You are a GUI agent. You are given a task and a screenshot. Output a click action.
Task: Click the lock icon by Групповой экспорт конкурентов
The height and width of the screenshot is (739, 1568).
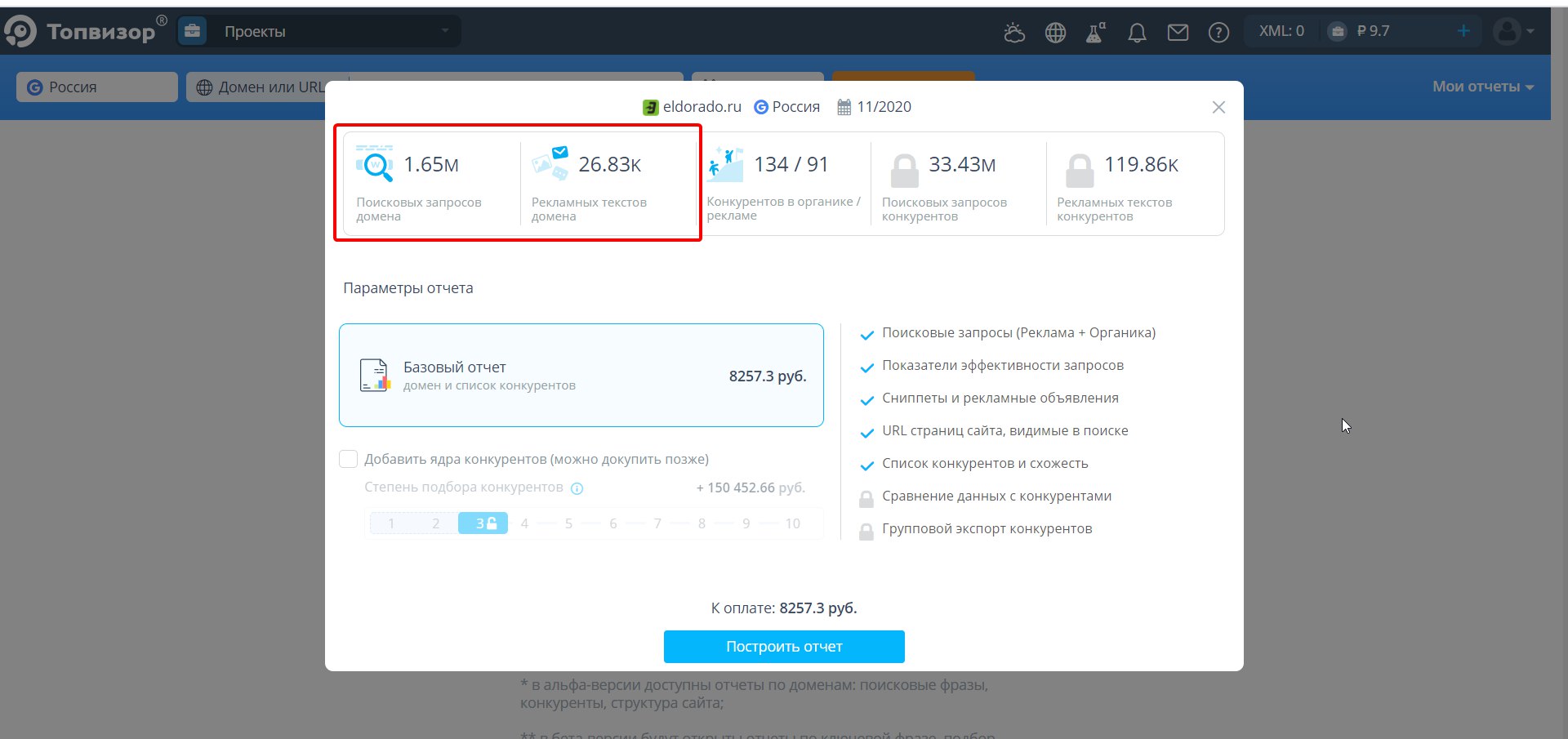[x=866, y=532]
